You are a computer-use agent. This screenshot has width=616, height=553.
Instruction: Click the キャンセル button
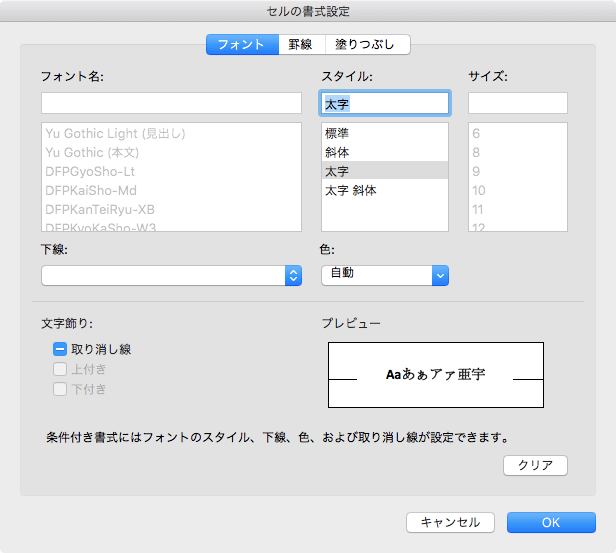(x=450, y=522)
